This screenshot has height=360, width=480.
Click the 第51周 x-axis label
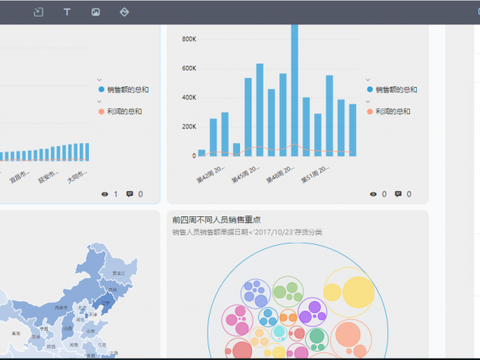[x=315, y=174]
